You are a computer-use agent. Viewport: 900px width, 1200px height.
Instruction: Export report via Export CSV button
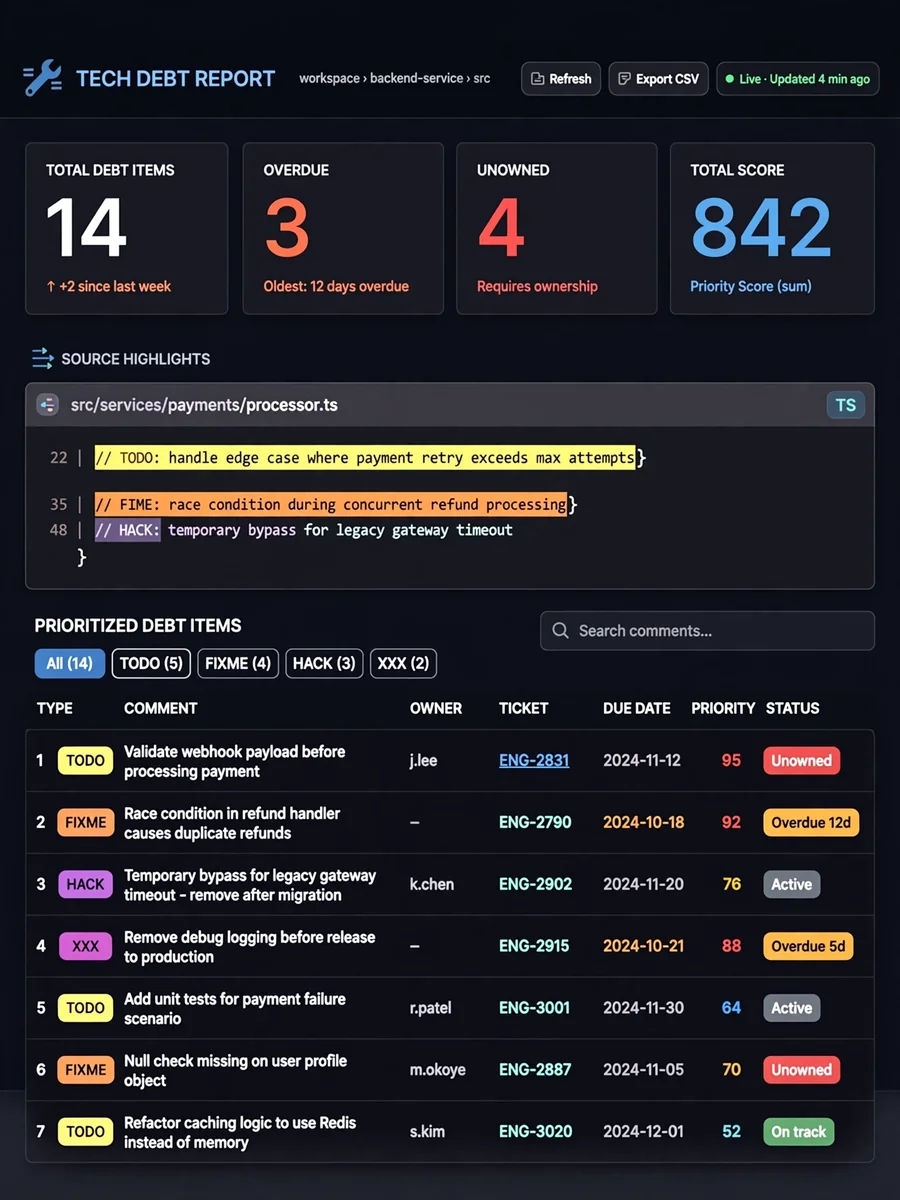pos(658,79)
